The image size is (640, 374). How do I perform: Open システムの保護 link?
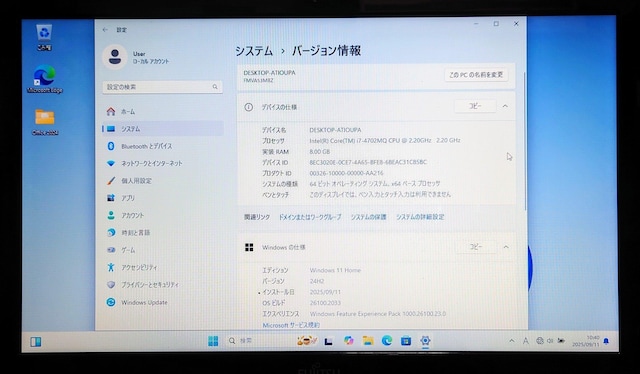point(369,217)
